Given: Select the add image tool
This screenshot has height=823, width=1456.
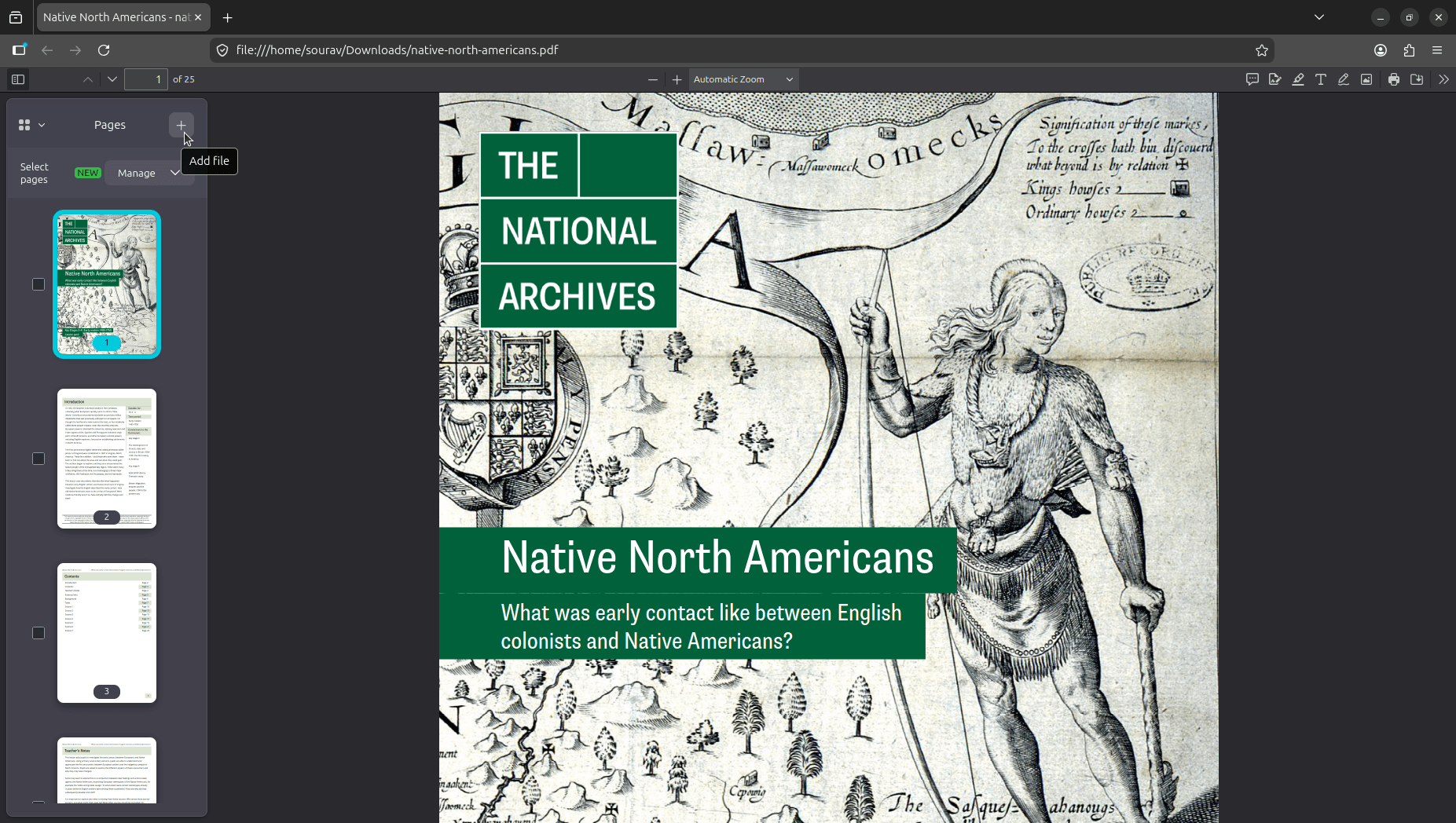Looking at the screenshot, I should point(1366,79).
